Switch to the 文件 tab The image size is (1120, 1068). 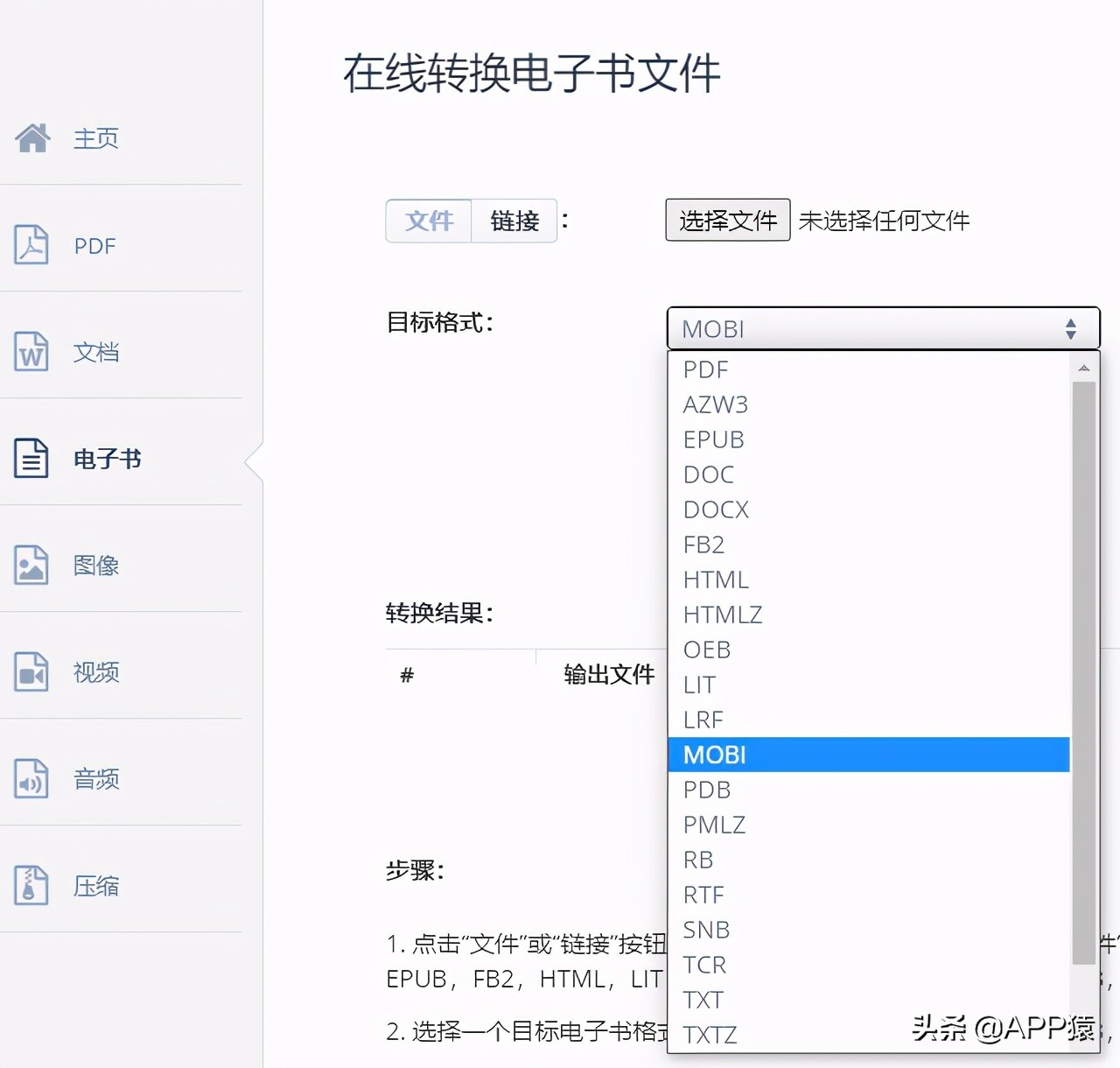coord(429,221)
